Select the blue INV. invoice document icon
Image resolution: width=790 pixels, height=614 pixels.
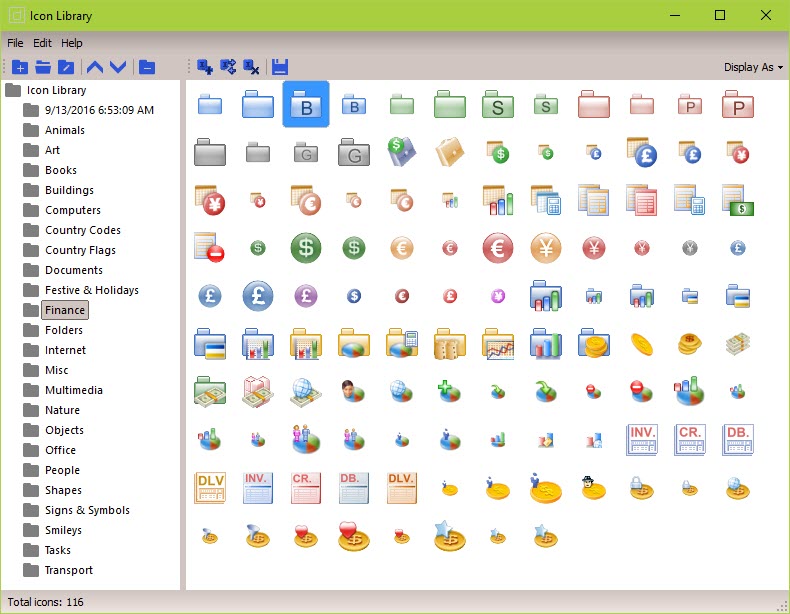642,439
